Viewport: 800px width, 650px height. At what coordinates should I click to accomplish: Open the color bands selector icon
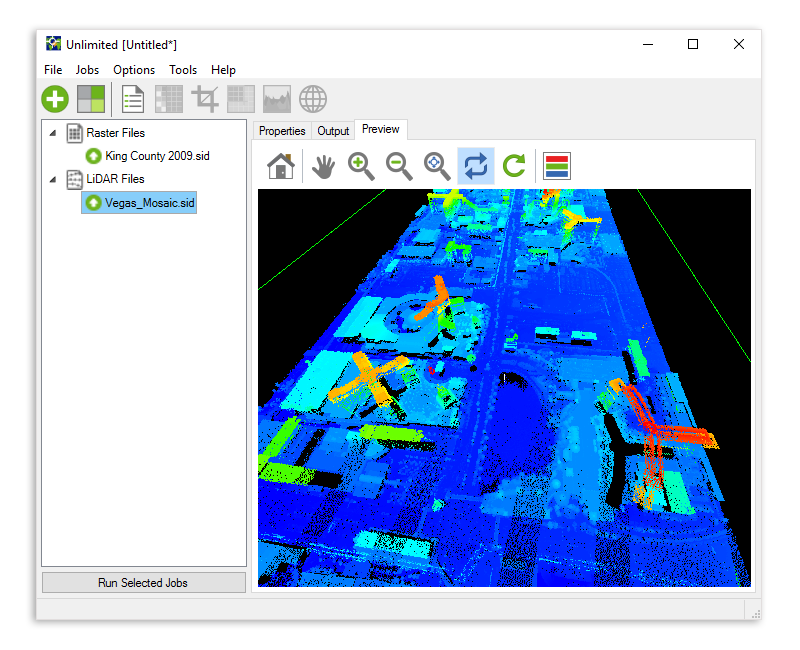pyautogui.click(x=557, y=166)
